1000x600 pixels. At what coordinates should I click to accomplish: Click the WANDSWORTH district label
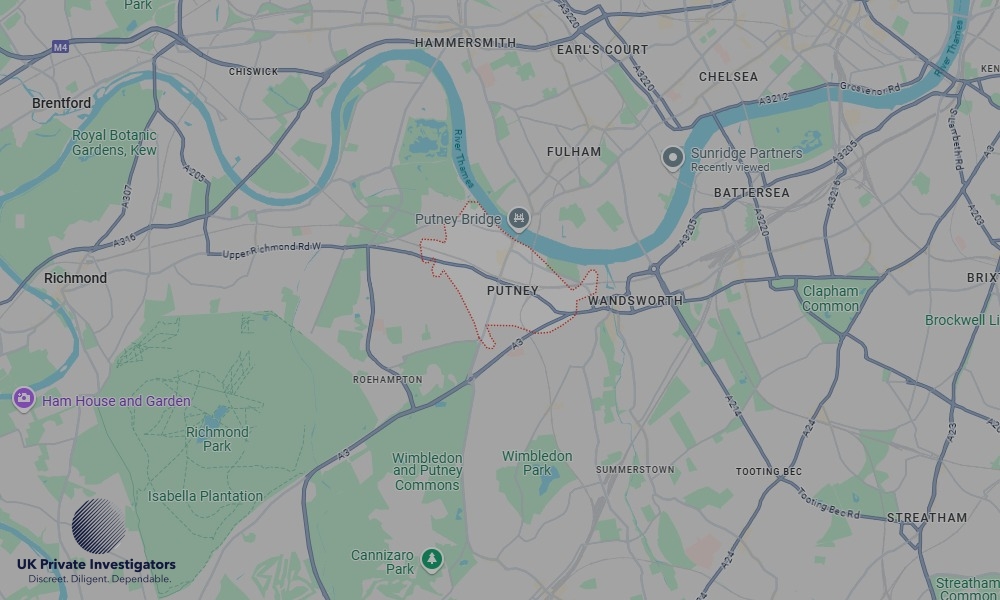point(635,300)
